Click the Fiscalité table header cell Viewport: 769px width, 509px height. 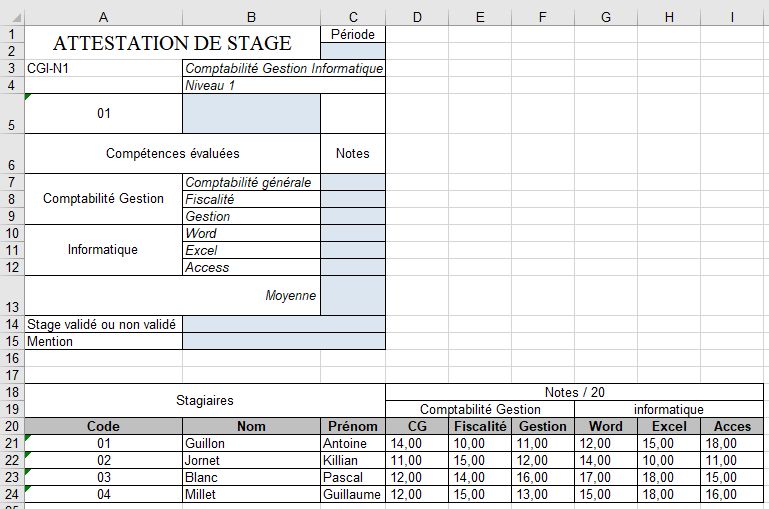click(479, 426)
